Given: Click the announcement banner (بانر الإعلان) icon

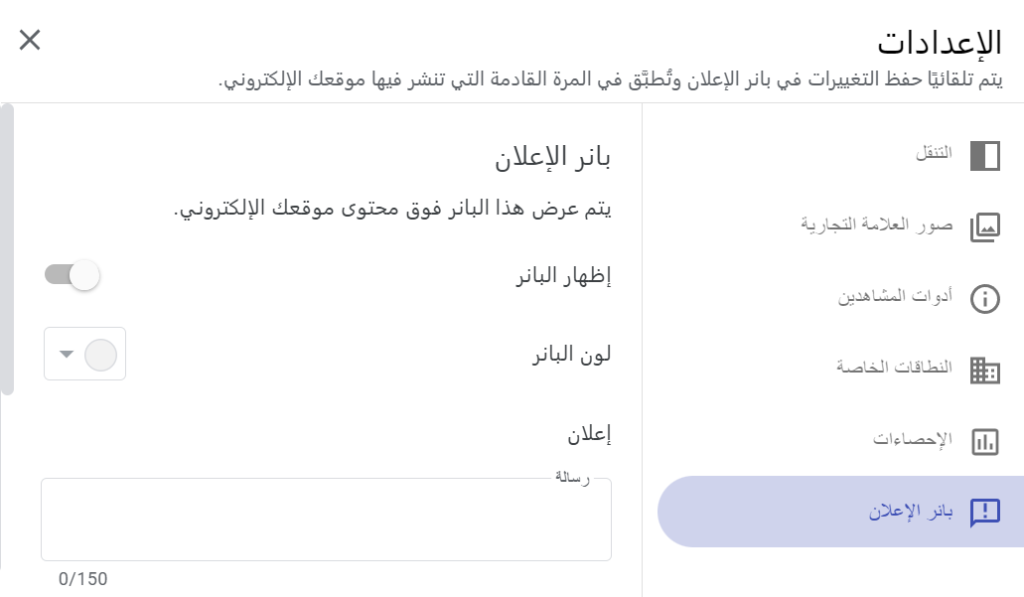Looking at the screenshot, I should point(985,512).
